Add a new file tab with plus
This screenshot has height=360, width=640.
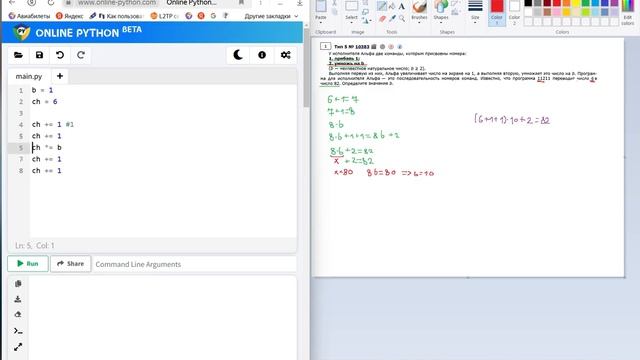pyautogui.click(x=60, y=76)
